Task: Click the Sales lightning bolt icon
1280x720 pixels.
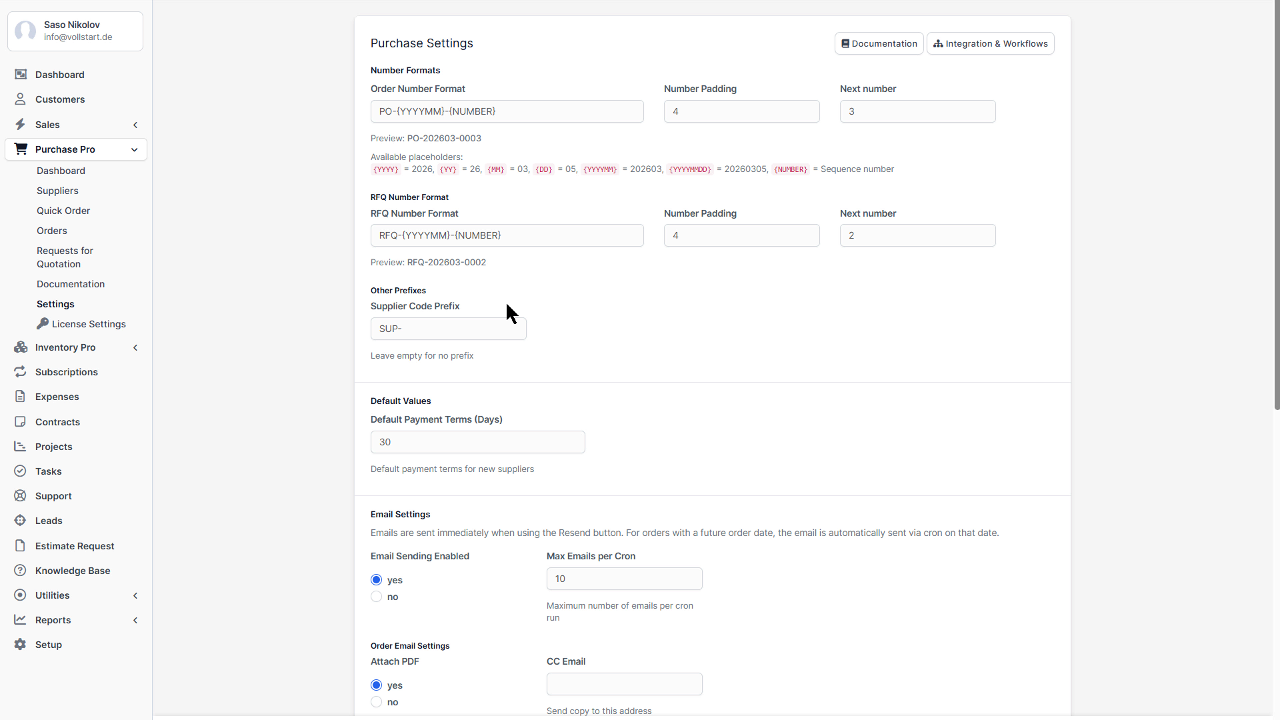Action: pyautogui.click(x=20, y=124)
